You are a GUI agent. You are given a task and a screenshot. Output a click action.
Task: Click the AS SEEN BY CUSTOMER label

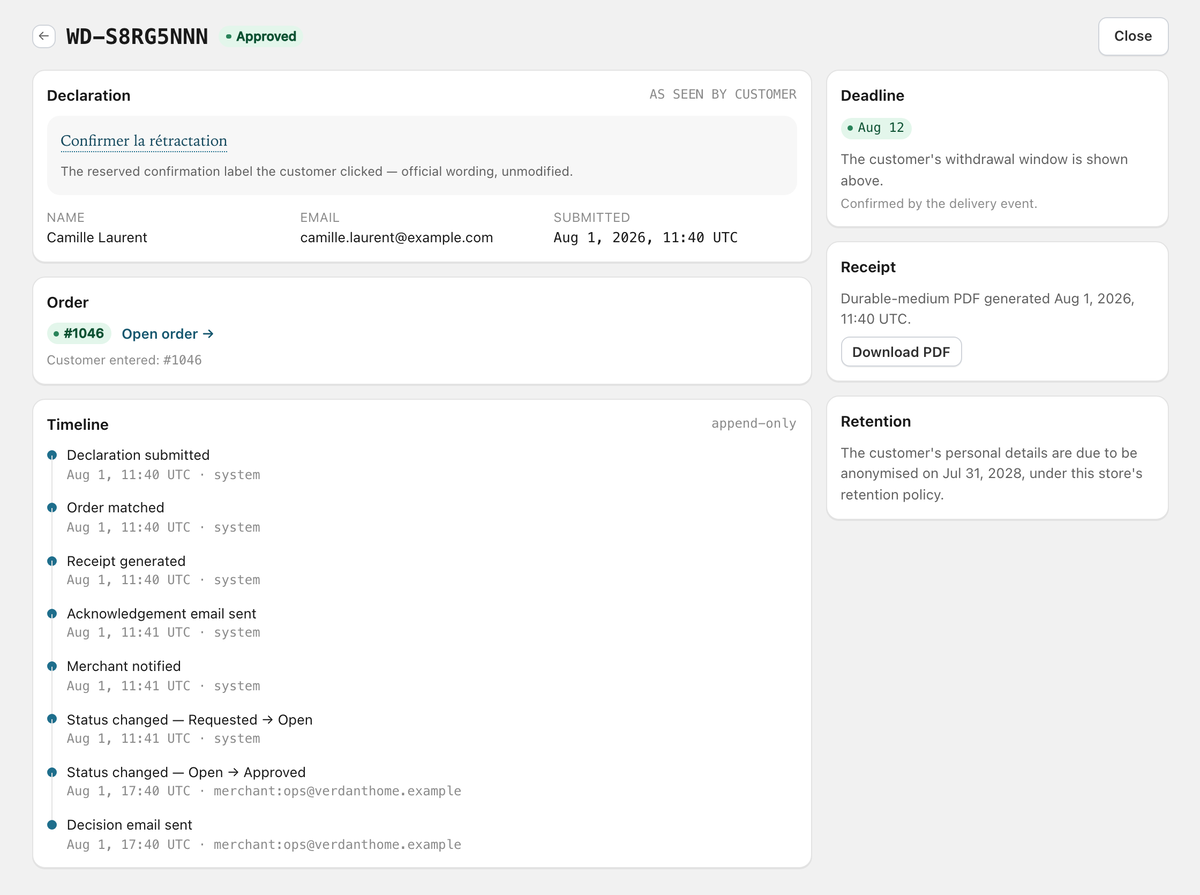click(723, 94)
